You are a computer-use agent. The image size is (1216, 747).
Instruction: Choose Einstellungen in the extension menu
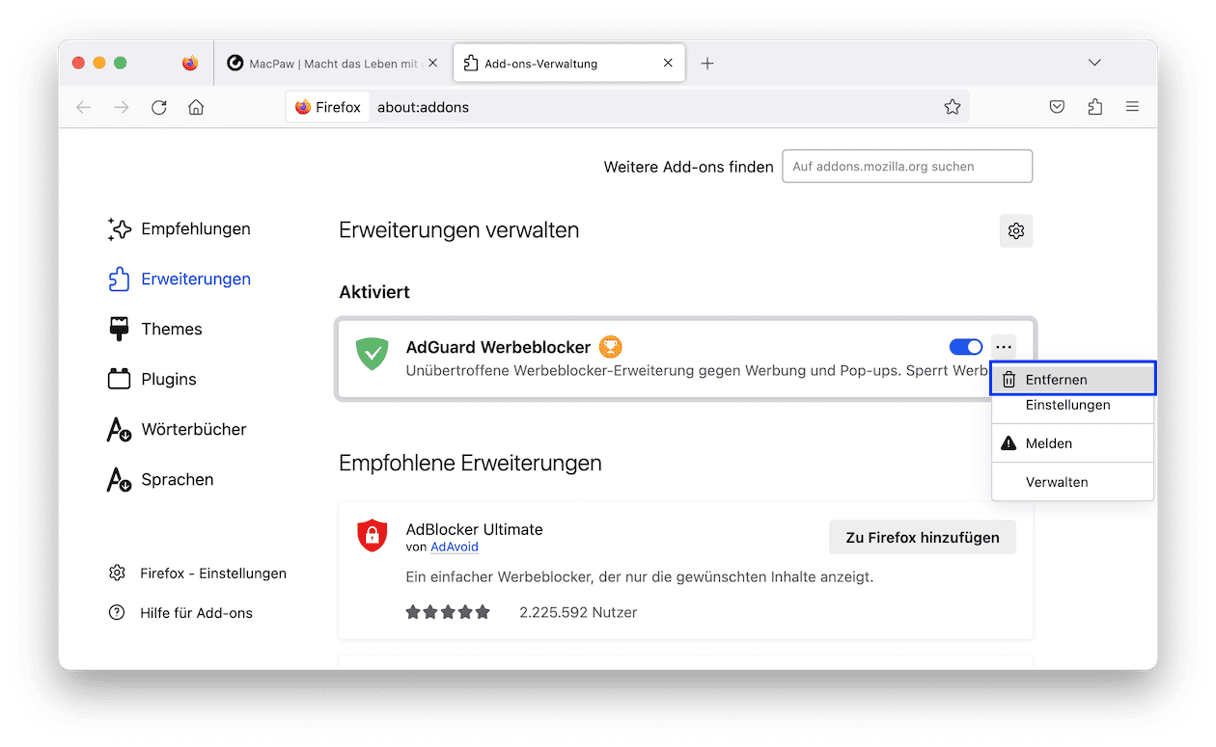coord(1067,405)
